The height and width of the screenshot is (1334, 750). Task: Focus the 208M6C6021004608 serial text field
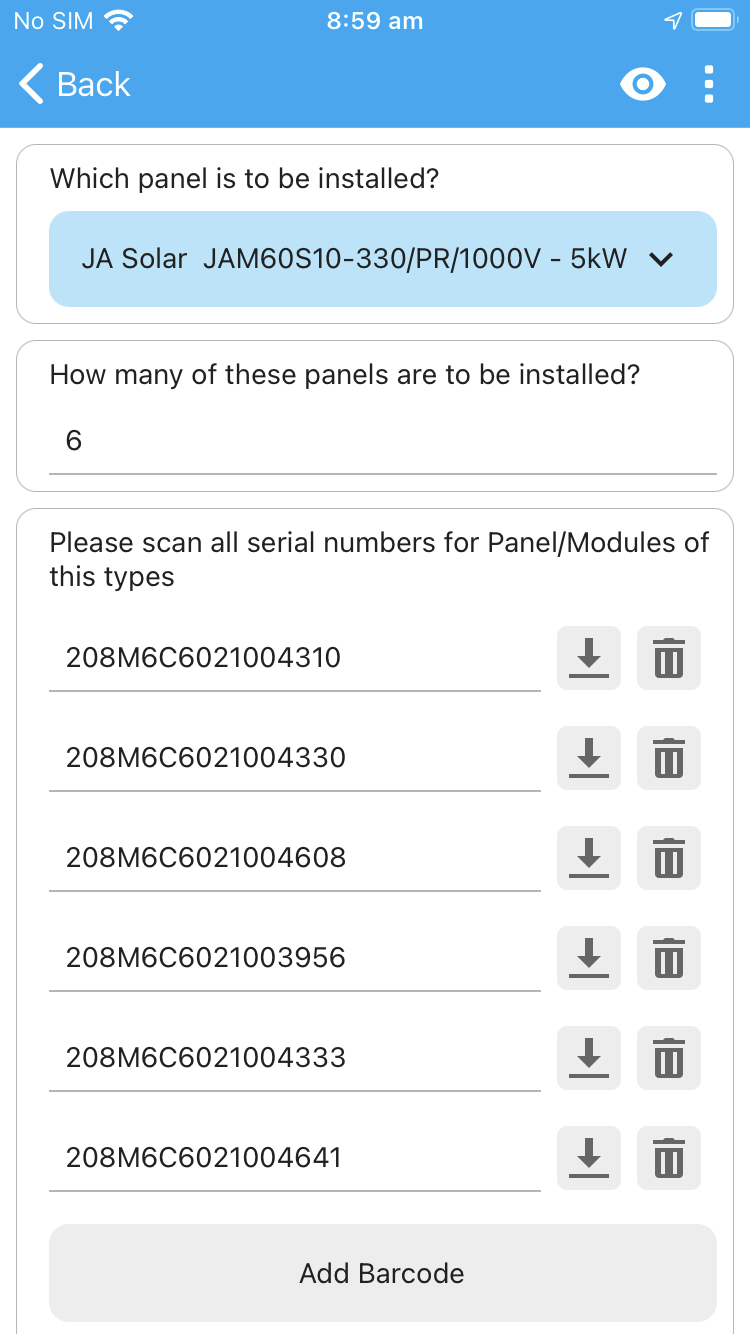point(295,858)
